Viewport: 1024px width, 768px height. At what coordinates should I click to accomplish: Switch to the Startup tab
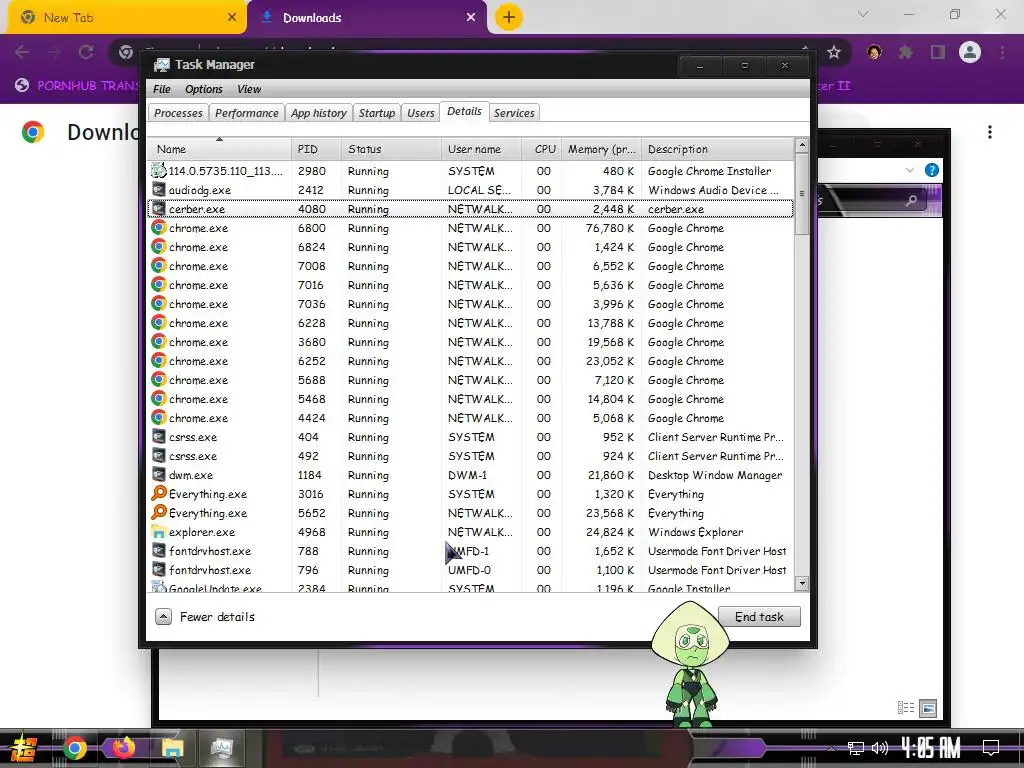click(x=377, y=113)
